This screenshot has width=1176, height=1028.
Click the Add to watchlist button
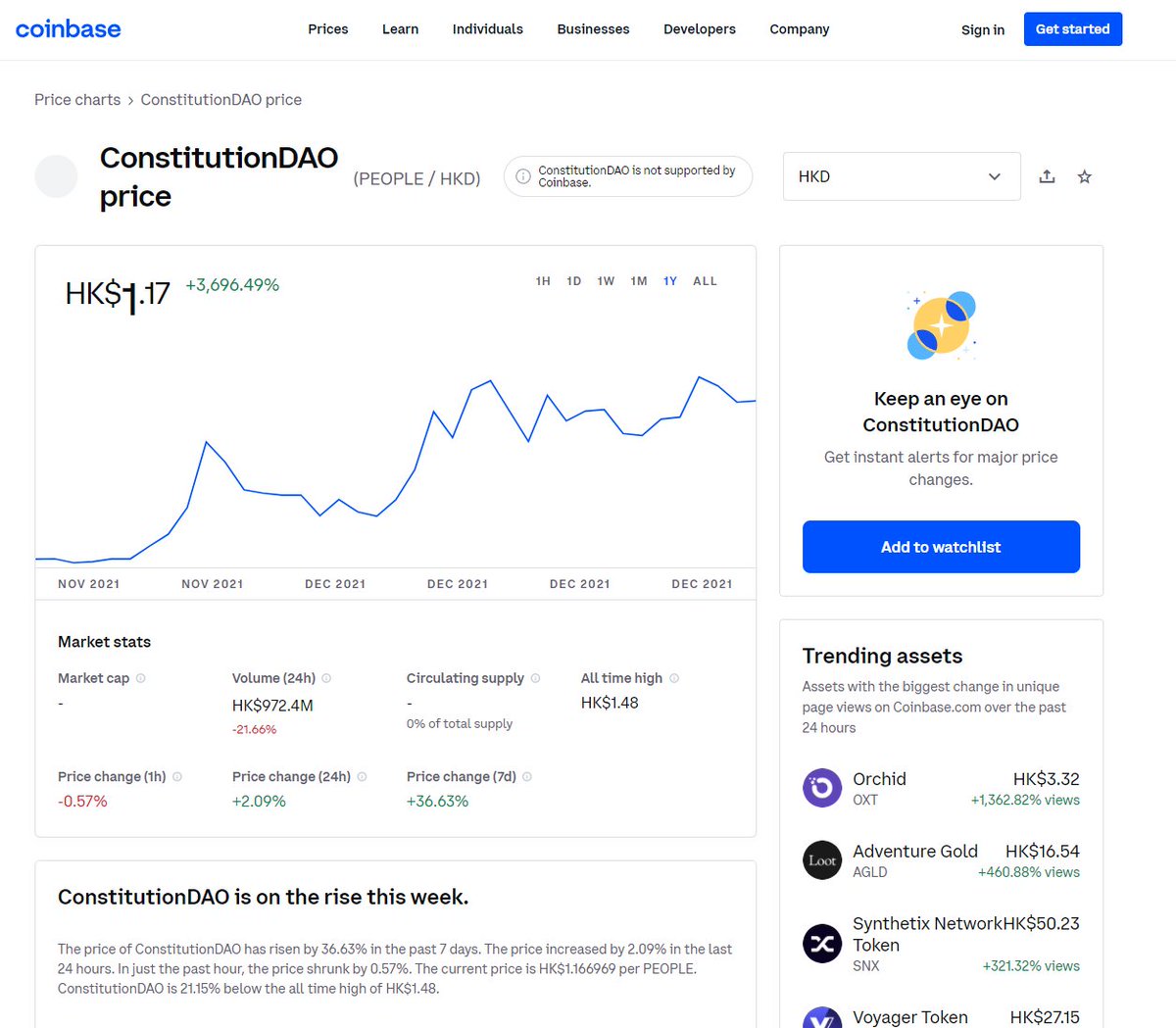(941, 547)
